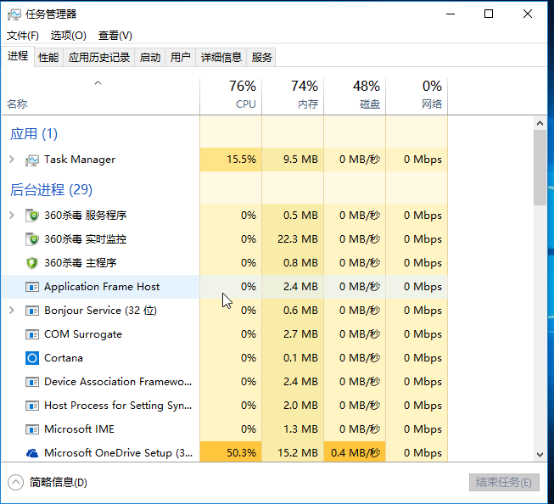Sort by the 内存 column header
The width and height of the screenshot is (554, 504).
click(x=293, y=96)
